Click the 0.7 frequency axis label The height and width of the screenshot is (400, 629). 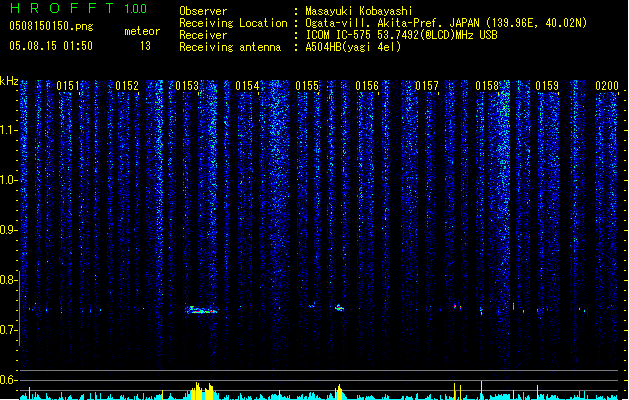(9, 330)
